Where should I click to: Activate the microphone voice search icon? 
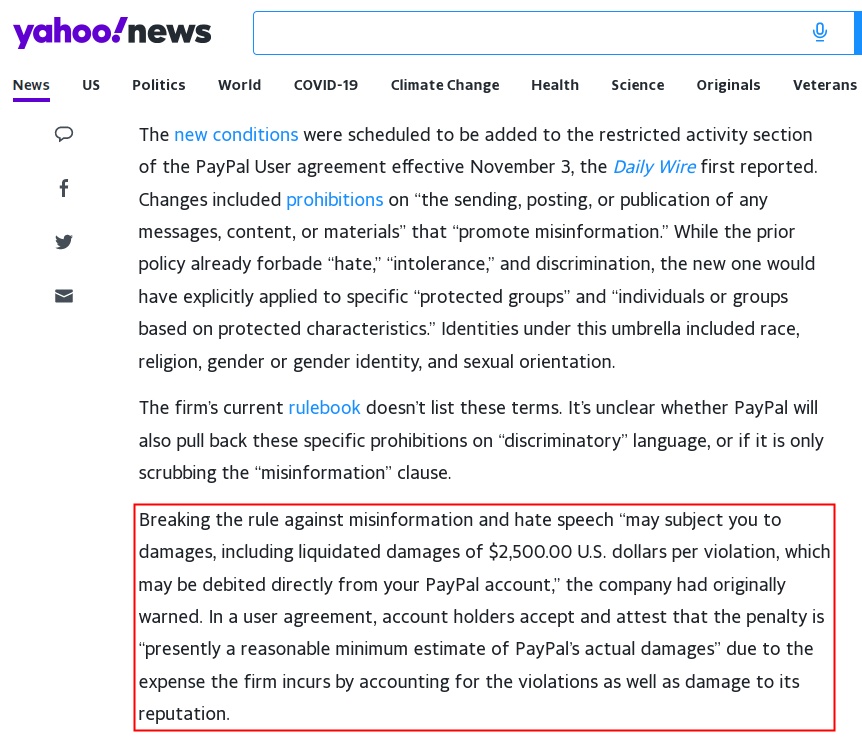(x=820, y=33)
